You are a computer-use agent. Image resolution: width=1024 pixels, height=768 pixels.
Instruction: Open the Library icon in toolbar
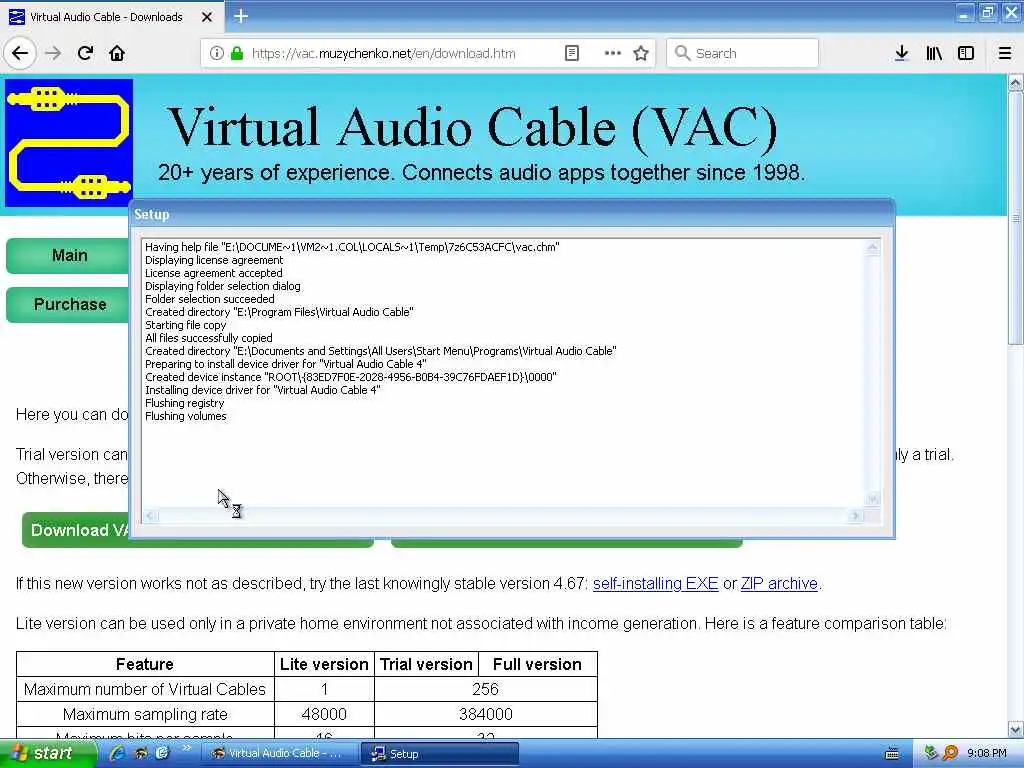[934, 53]
